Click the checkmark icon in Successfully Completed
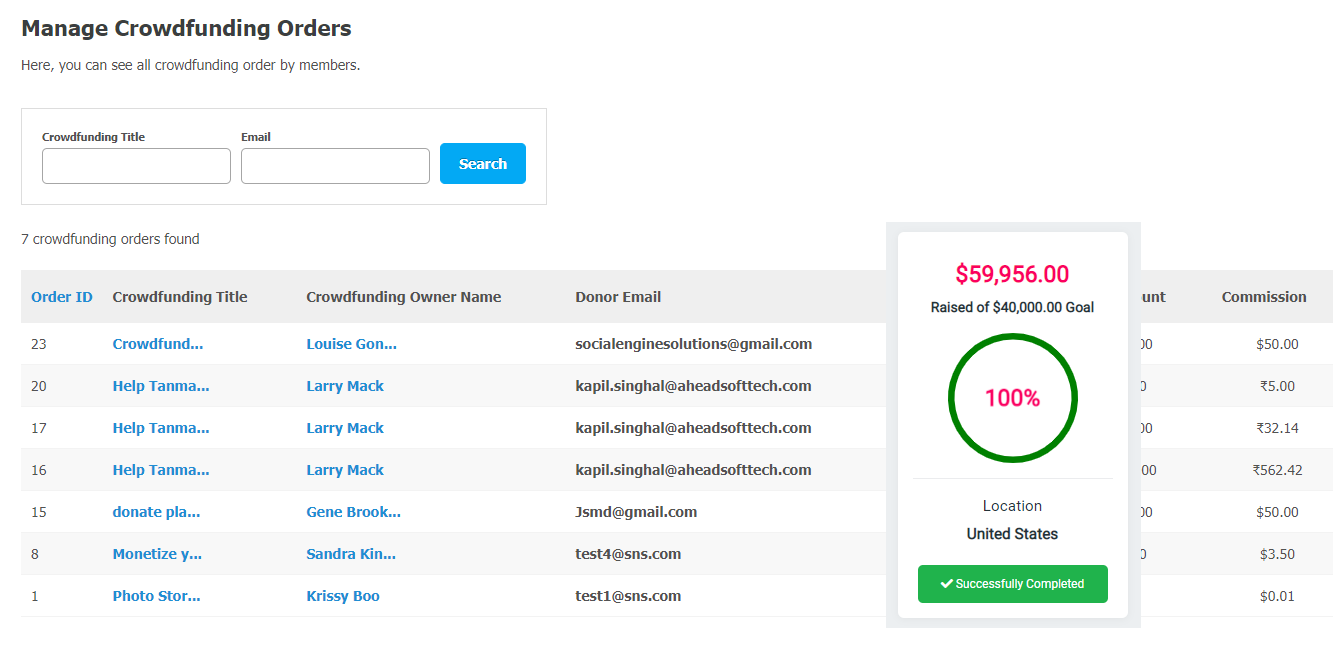The image size is (1333, 646). click(x=946, y=584)
